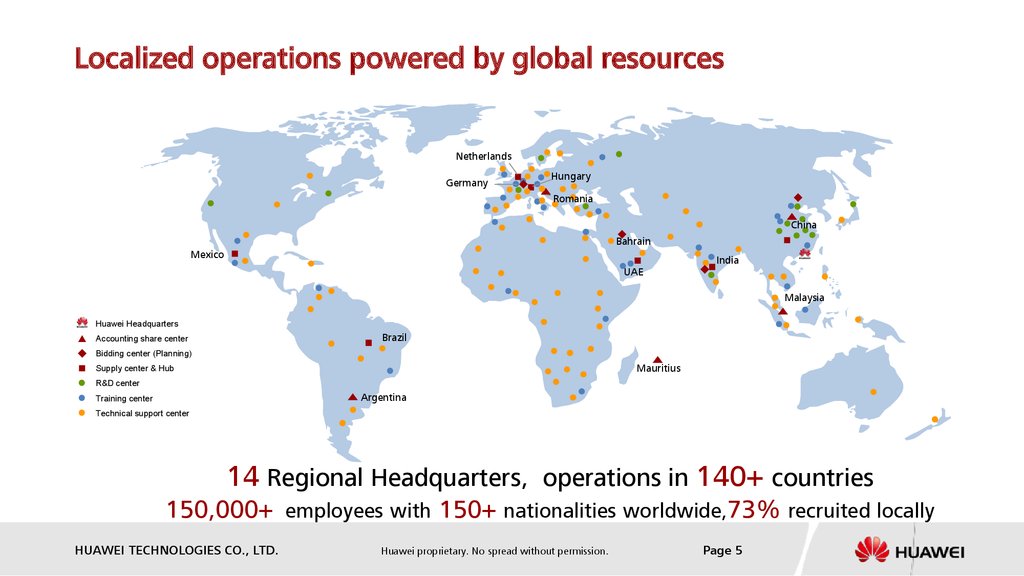Image resolution: width=1024 pixels, height=576 pixels.
Task: Click the red triangle Accounting share center legend icon
Action: [82, 338]
